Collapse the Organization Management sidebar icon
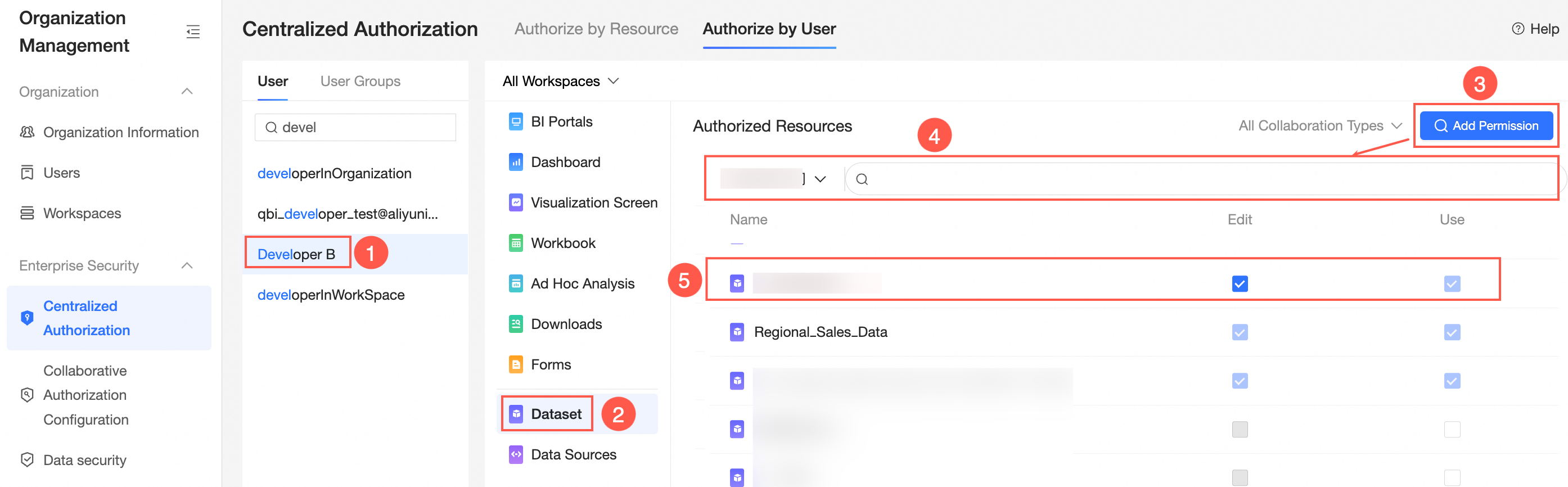Image resolution: width=1568 pixels, height=487 pixels. (193, 31)
